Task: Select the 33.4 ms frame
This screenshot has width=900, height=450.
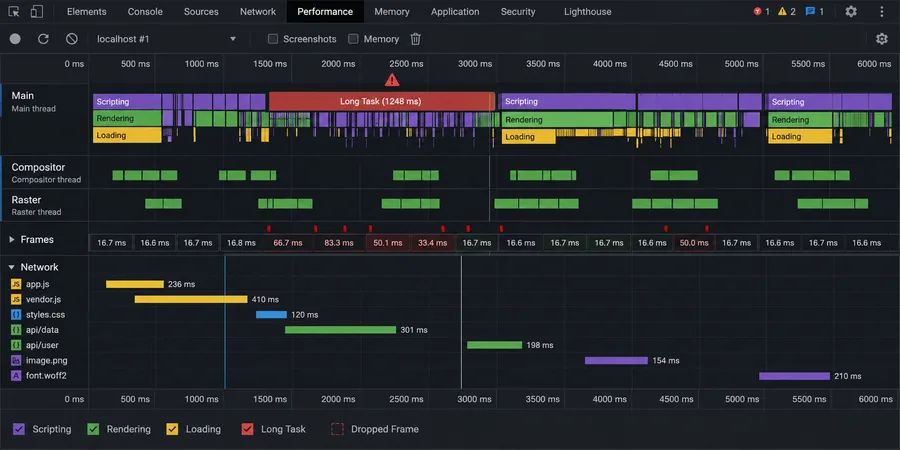Action: 433,243
